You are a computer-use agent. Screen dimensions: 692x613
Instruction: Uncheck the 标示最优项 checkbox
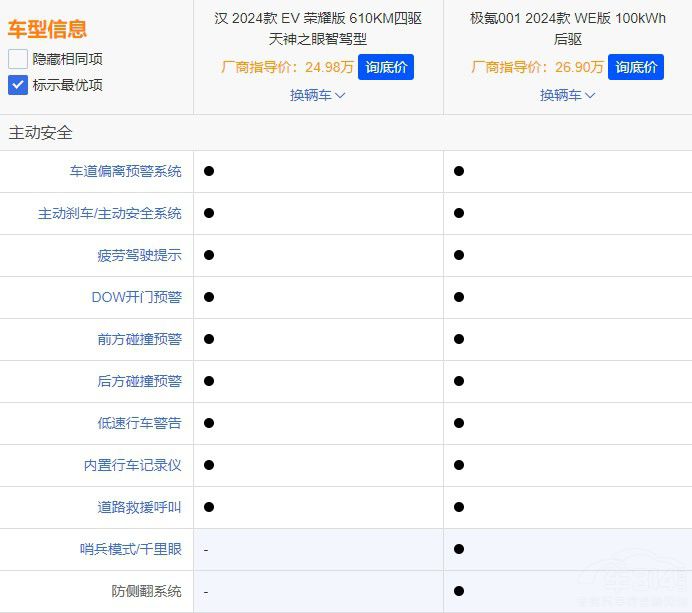[18, 85]
